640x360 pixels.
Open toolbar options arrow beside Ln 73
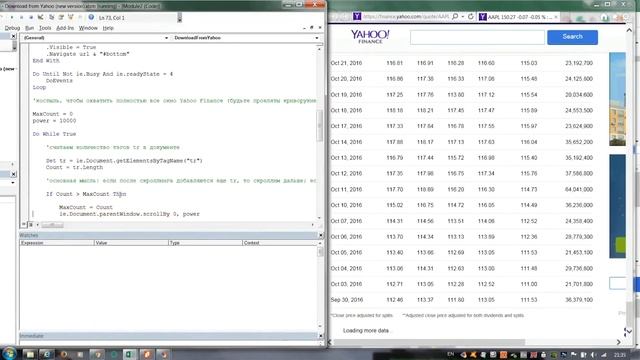click(x=180, y=18)
